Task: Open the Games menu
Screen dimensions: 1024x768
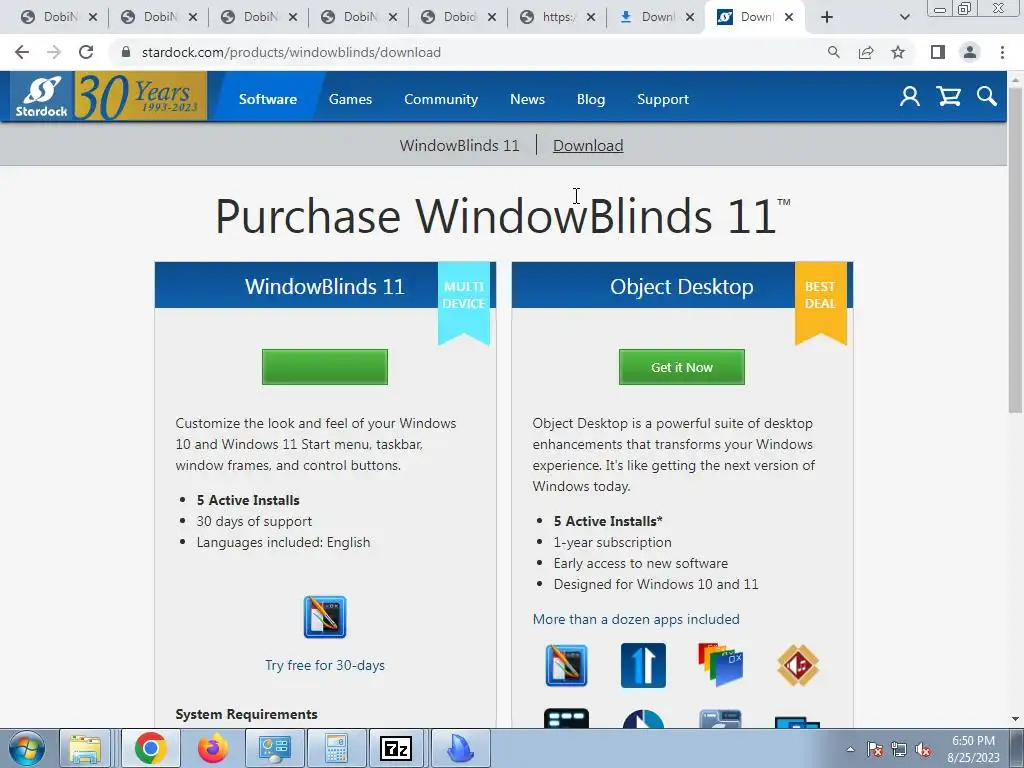Action: point(350,99)
